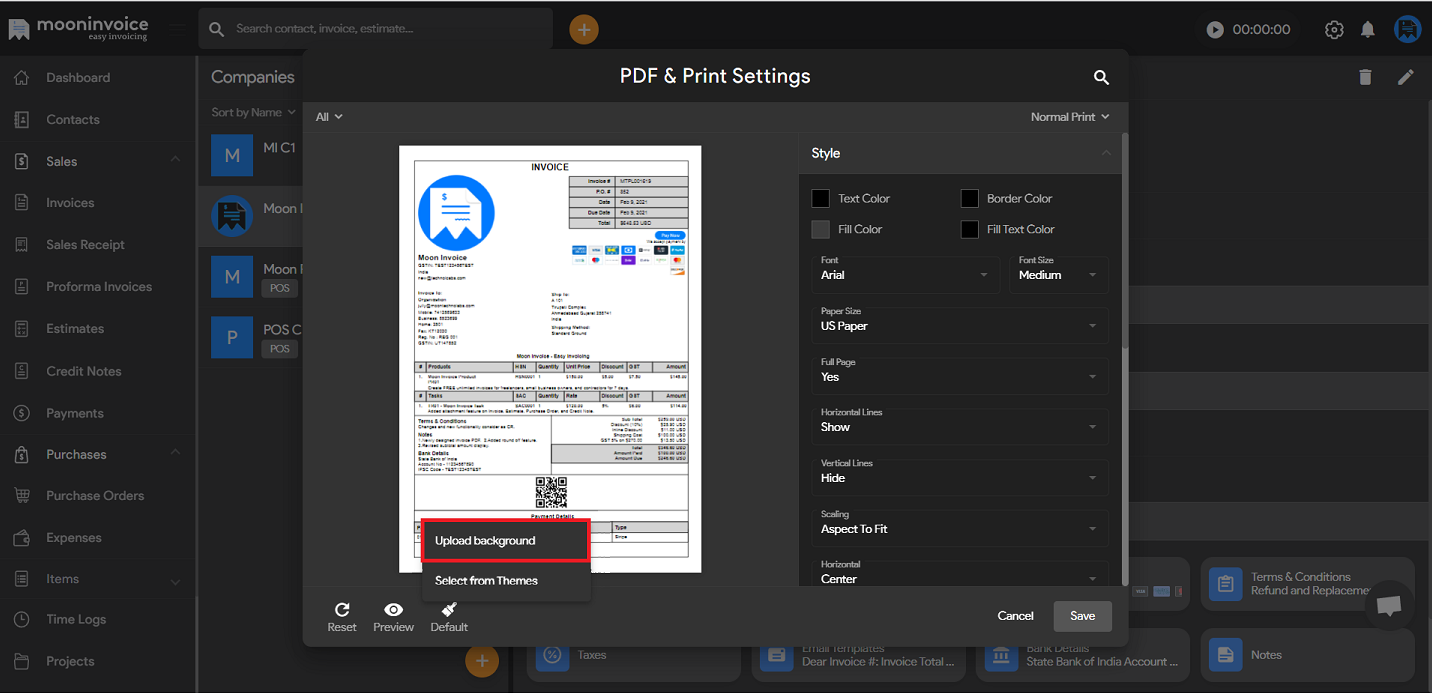
Task: Open the Projects folder icon
Action: 22,662
